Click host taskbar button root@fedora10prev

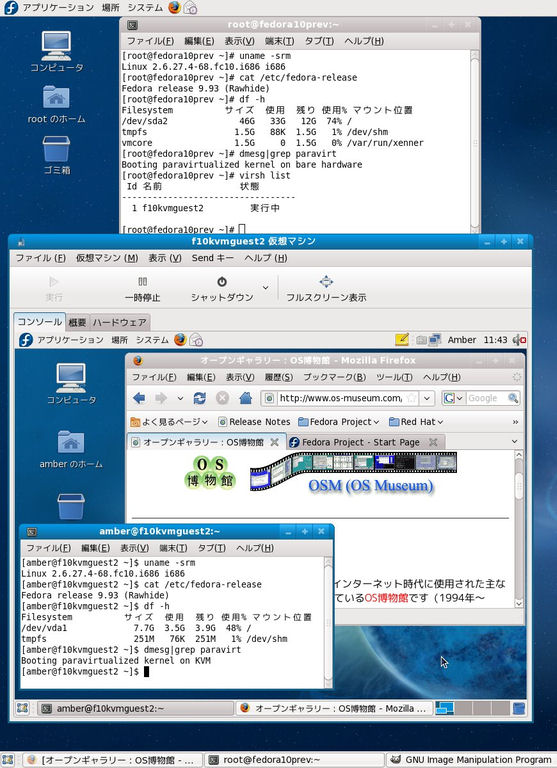(295, 760)
